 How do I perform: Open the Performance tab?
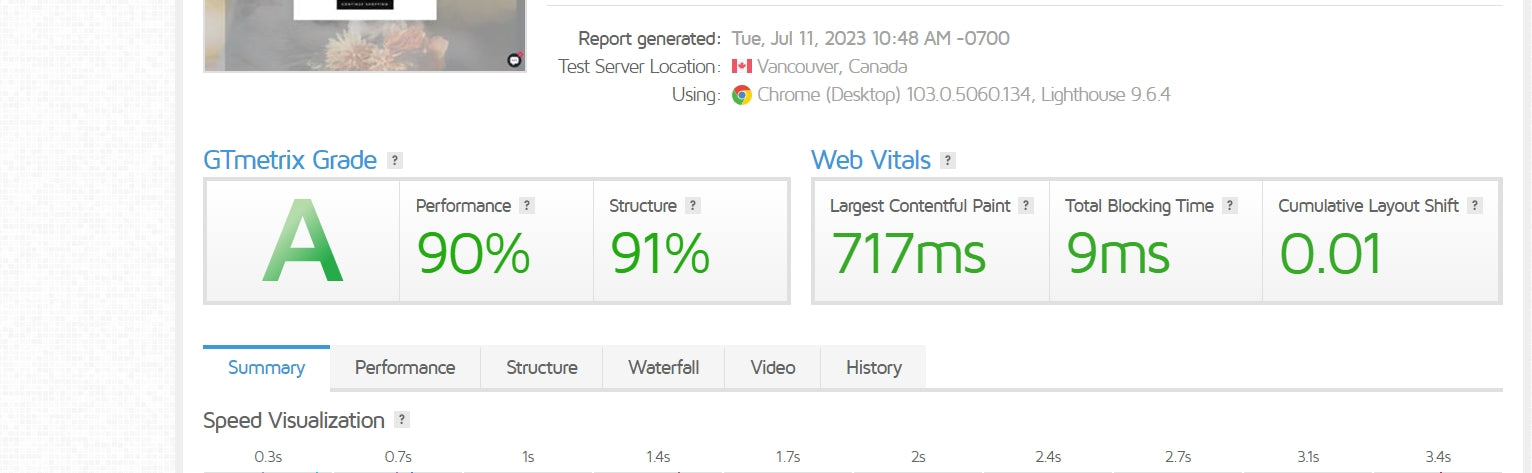[405, 368]
